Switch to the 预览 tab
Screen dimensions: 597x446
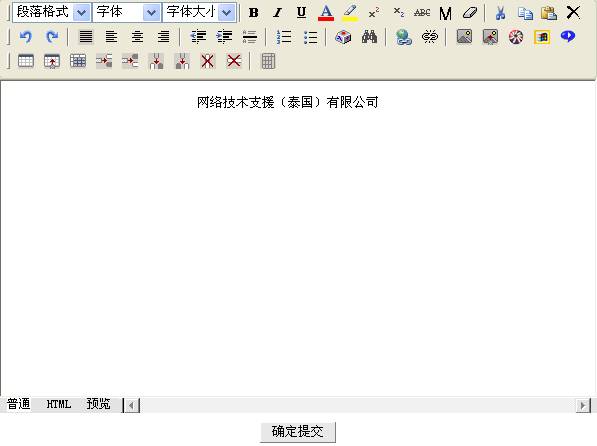coord(98,404)
